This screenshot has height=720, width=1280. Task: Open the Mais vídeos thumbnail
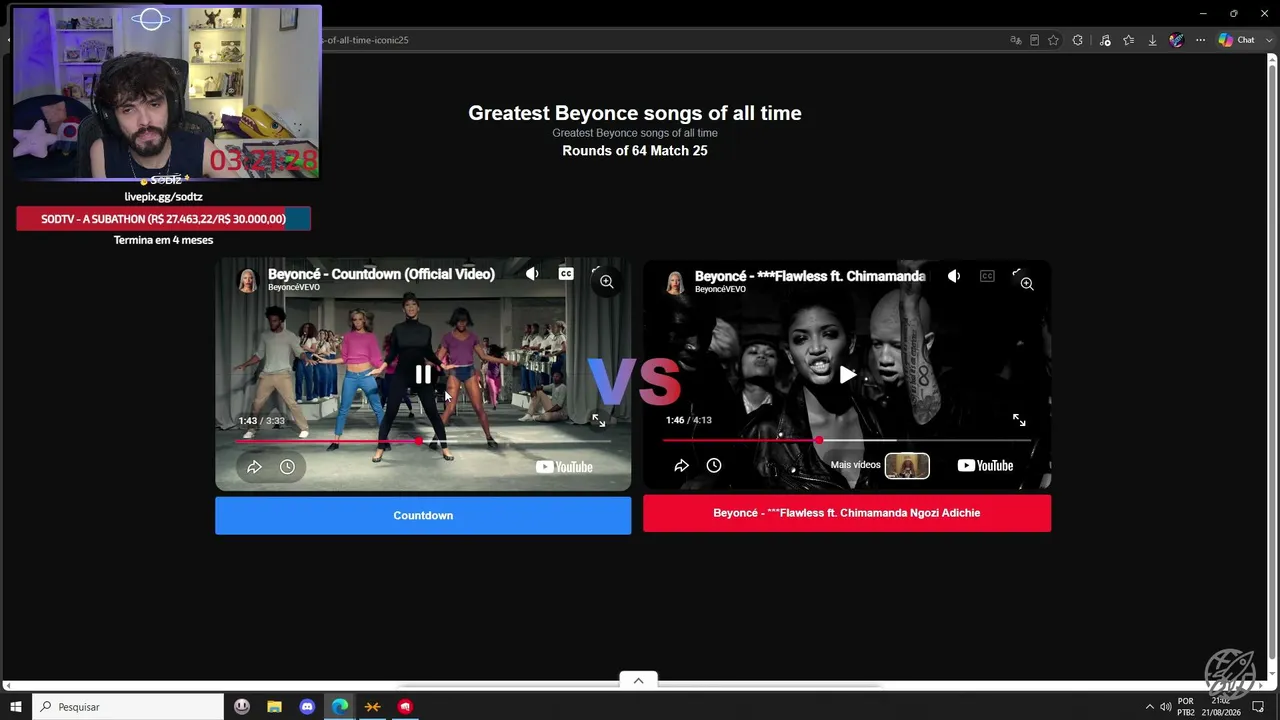[907, 466]
